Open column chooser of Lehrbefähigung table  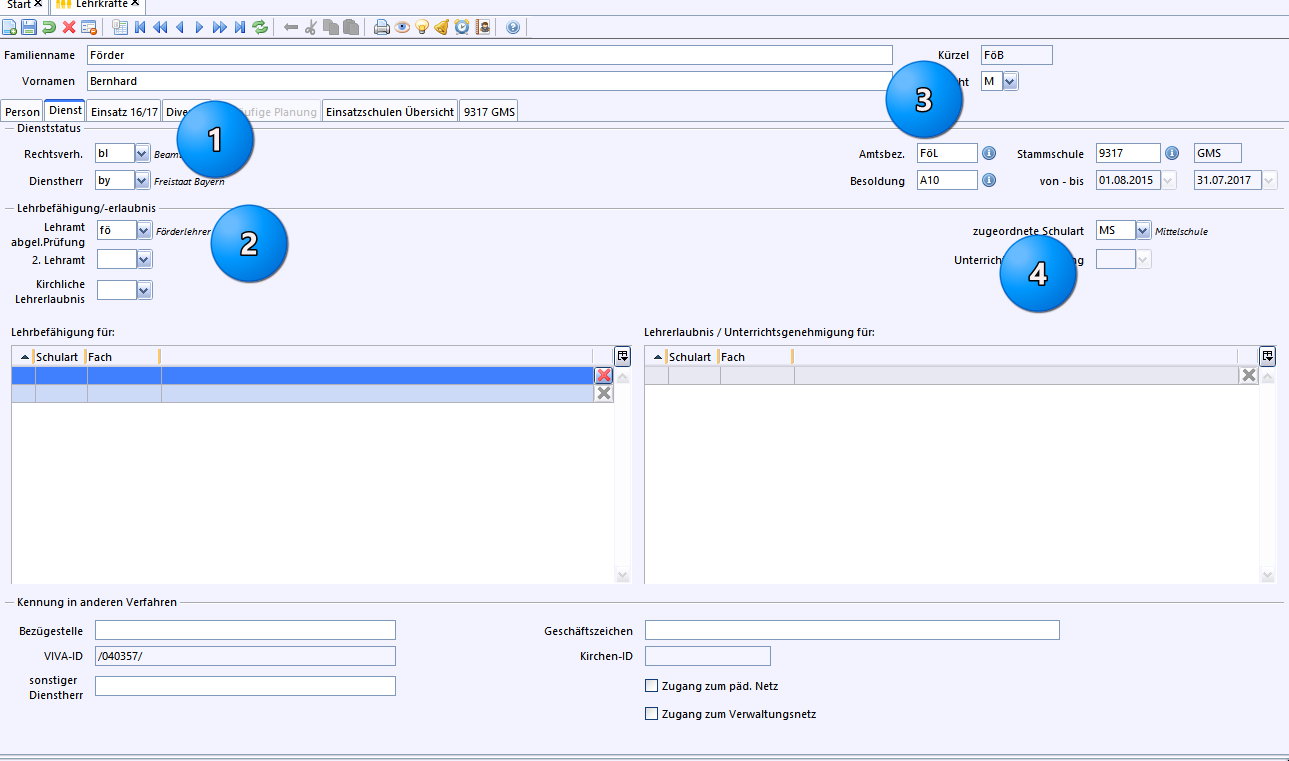tap(622, 356)
